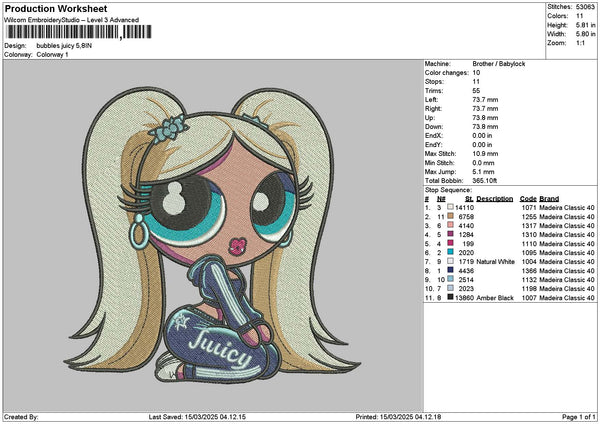Viewport: 600px width, 424px height.
Task: Click the Created By label
Action: point(21,417)
